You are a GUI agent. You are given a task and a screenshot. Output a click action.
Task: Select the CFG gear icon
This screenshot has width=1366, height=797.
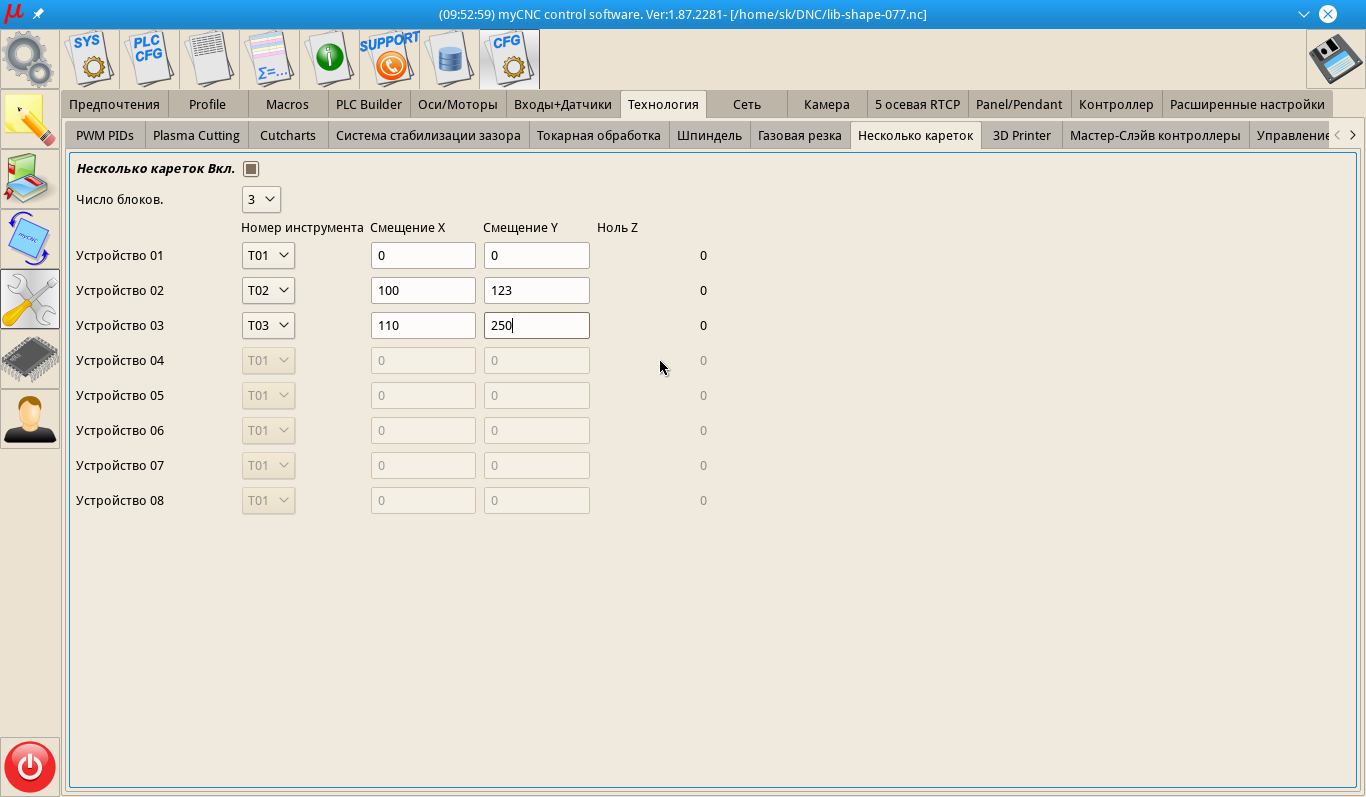(510, 59)
